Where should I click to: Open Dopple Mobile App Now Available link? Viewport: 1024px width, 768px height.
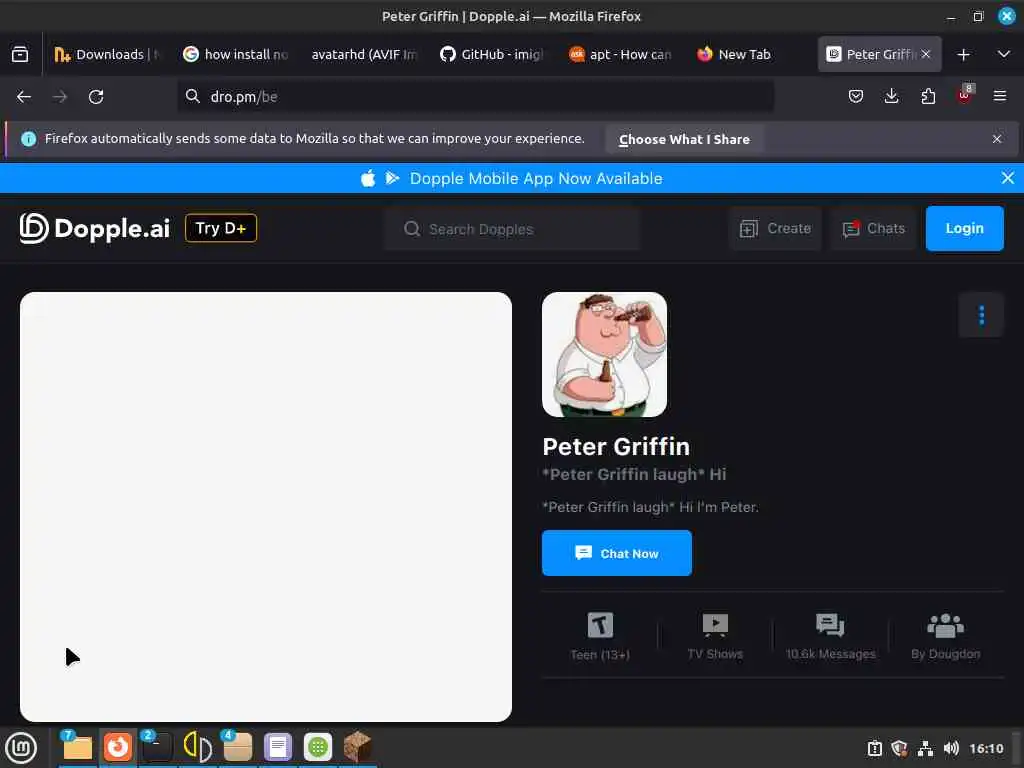[536, 178]
